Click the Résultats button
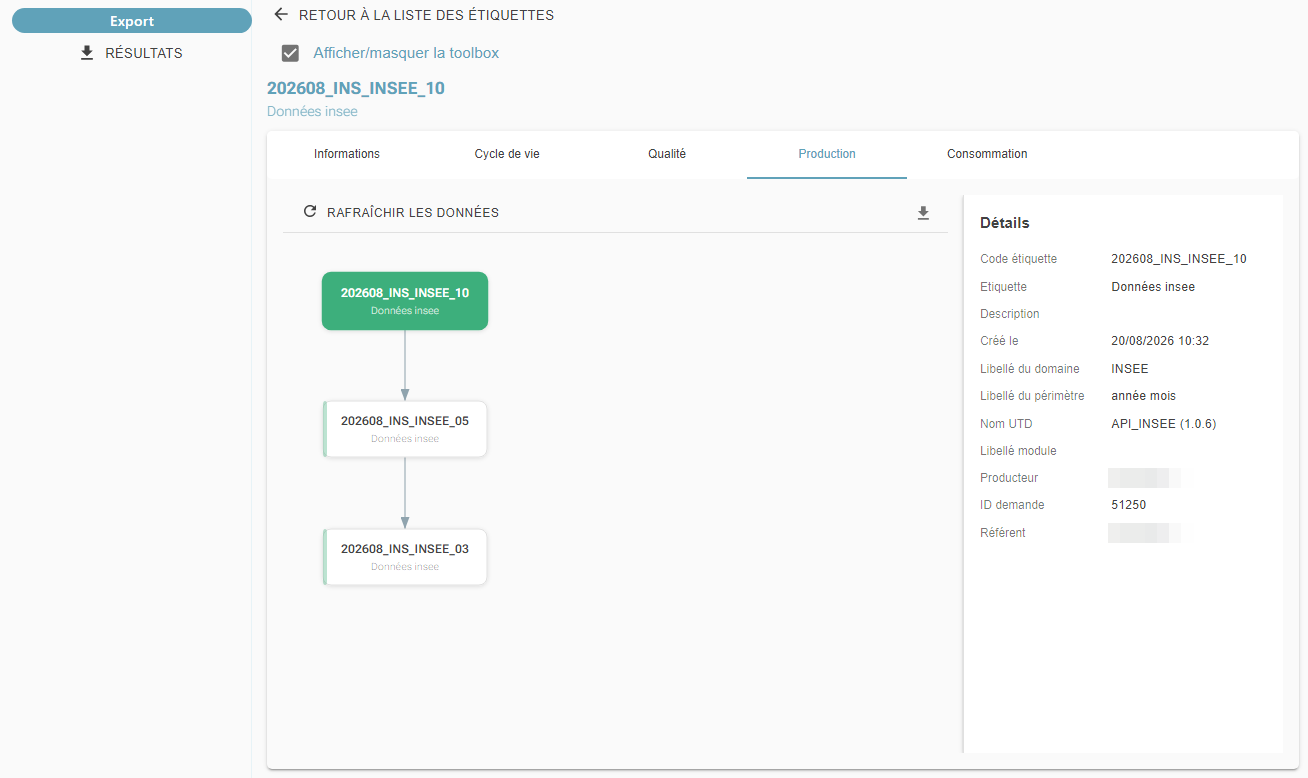The image size is (1308, 778). click(x=131, y=53)
